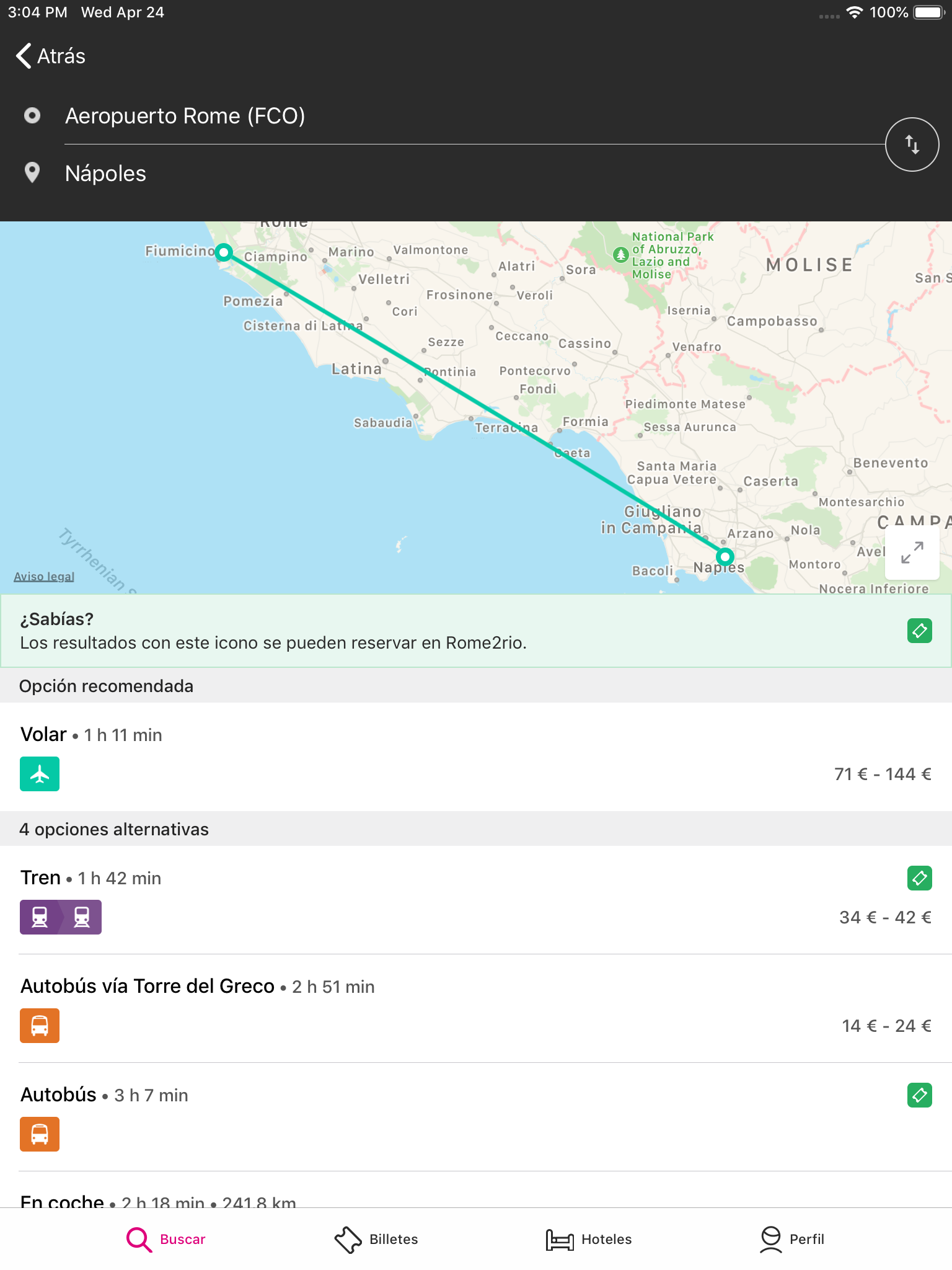This screenshot has height=1270, width=952.
Task: Switch to the Hoteles tab
Action: tap(589, 1239)
